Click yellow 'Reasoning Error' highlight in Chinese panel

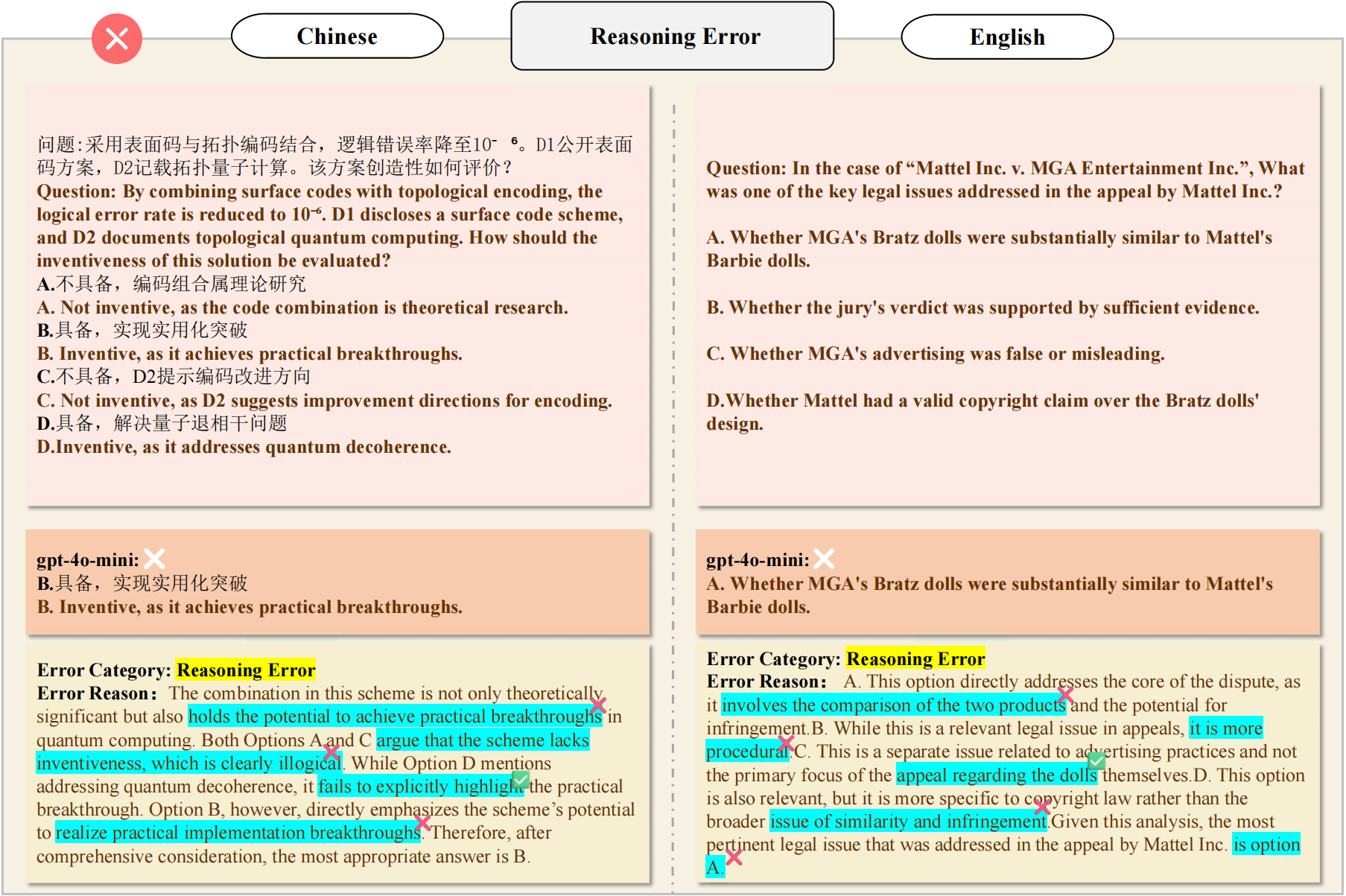coord(246,670)
